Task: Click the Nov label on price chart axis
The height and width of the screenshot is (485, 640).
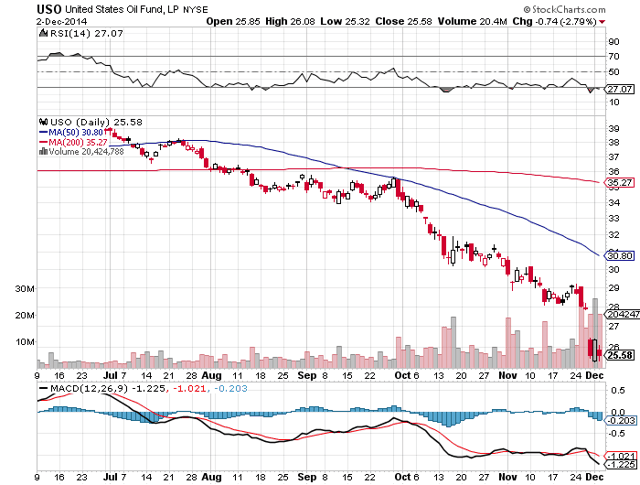Action: [x=508, y=376]
